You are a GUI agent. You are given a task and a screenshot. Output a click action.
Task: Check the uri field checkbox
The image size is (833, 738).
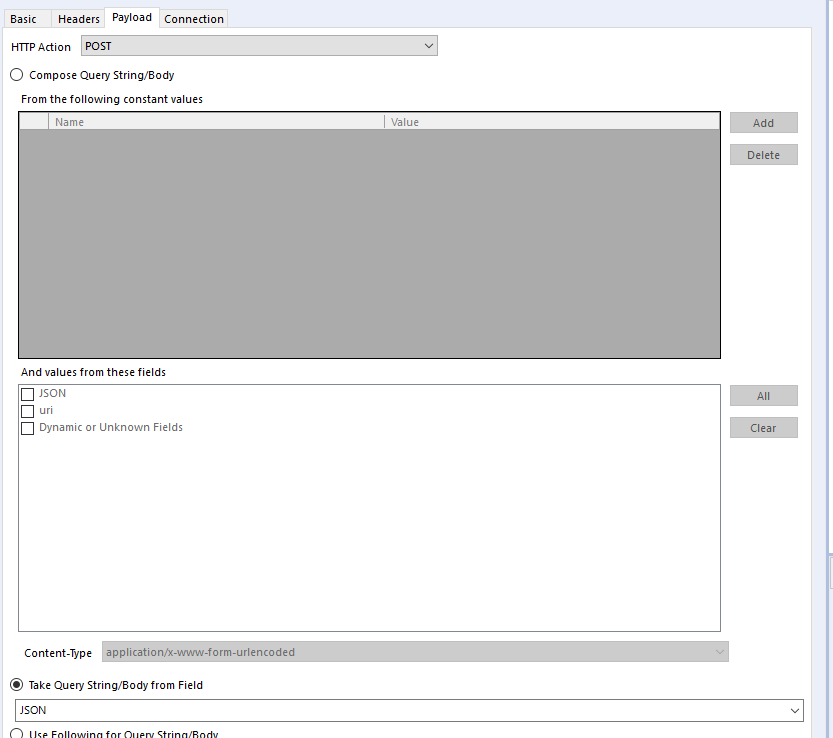27,410
